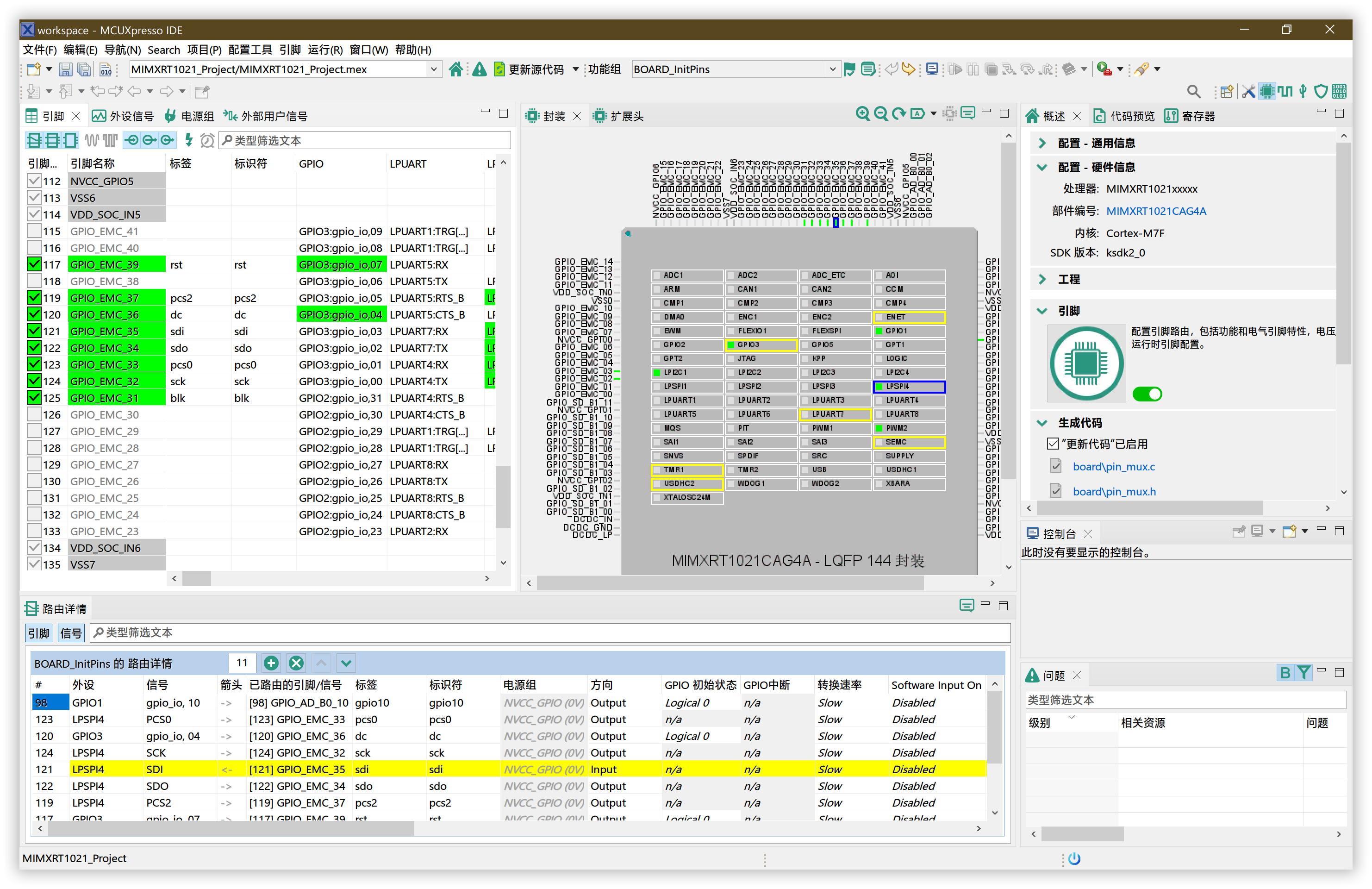This screenshot has height=889, width=1372.
Task: Collapse the 配置 - 硬件信息 section
Action: 1042,167
